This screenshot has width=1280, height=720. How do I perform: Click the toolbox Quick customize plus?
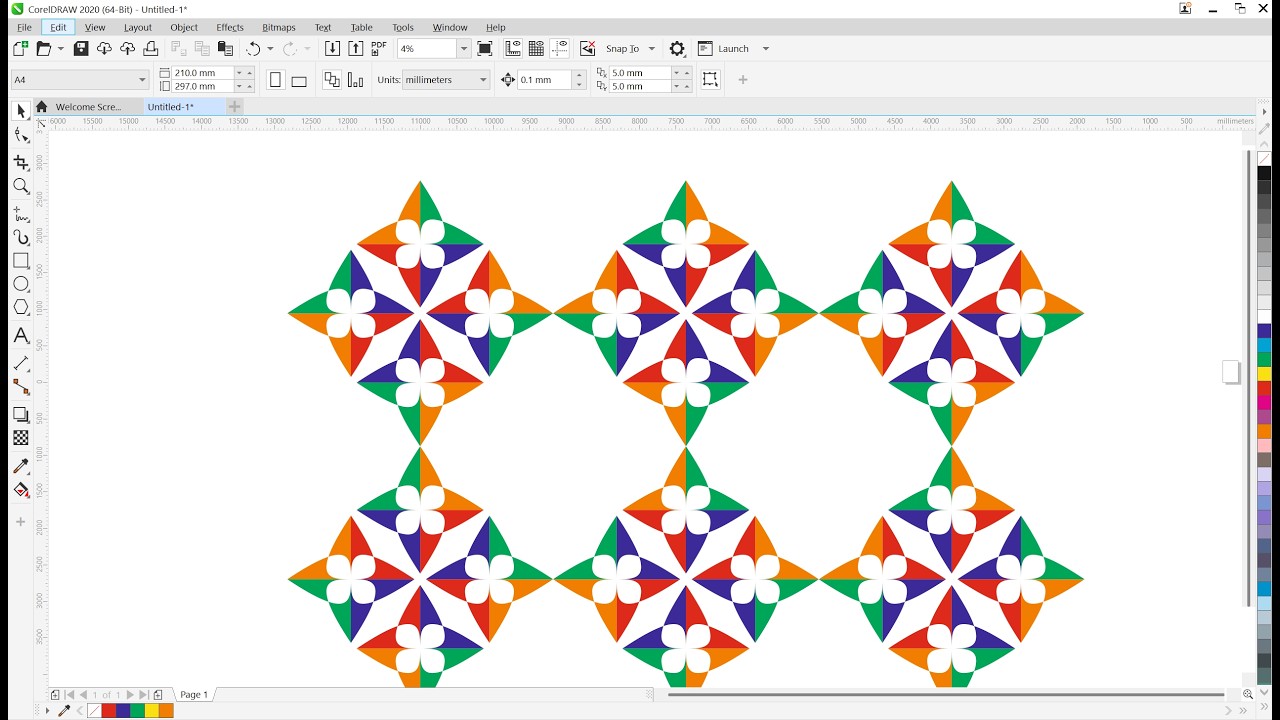click(20, 522)
